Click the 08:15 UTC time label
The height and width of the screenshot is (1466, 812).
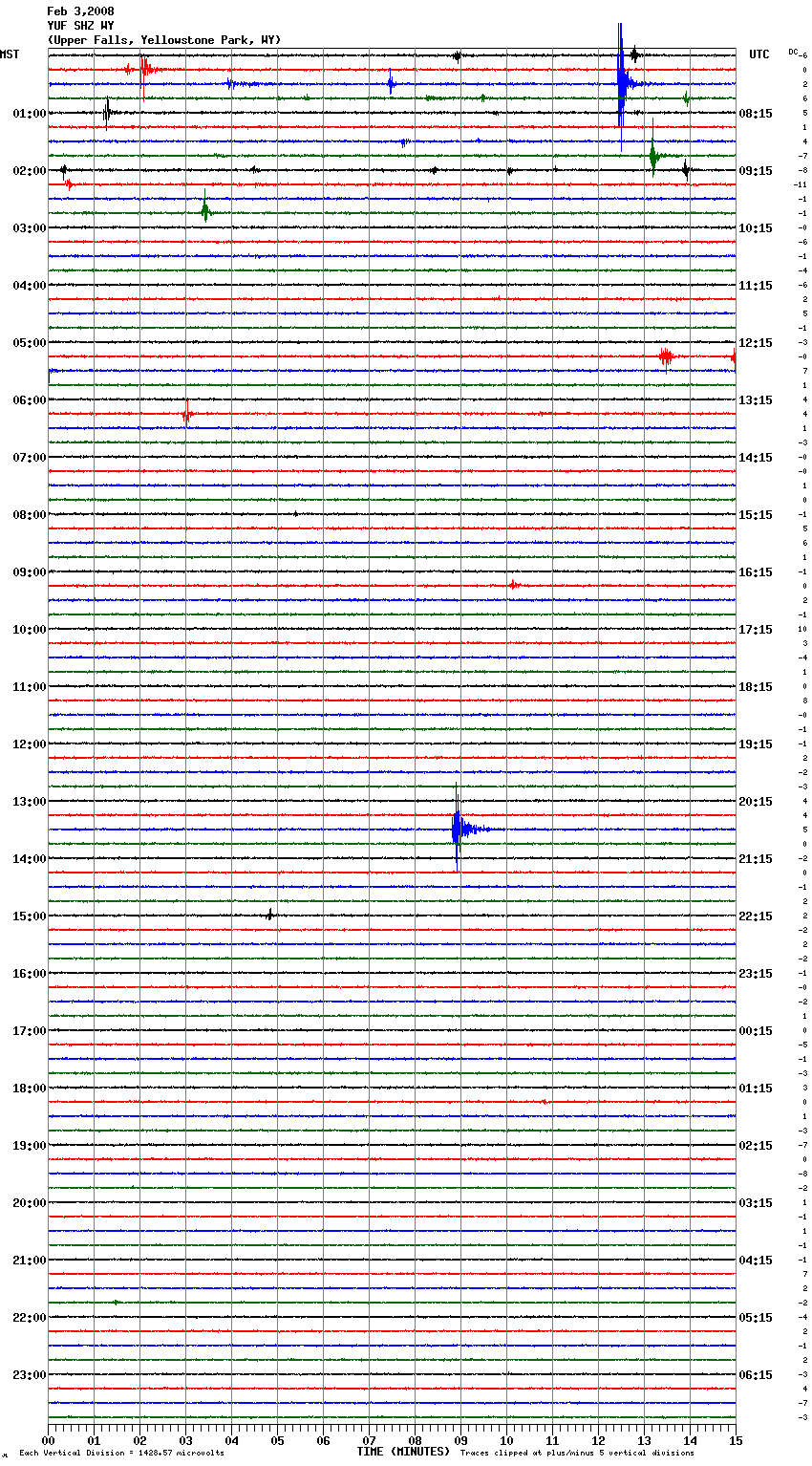(x=756, y=114)
